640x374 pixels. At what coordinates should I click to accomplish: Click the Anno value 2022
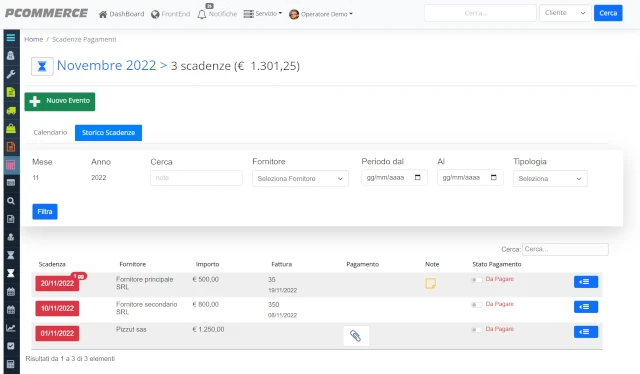point(98,178)
